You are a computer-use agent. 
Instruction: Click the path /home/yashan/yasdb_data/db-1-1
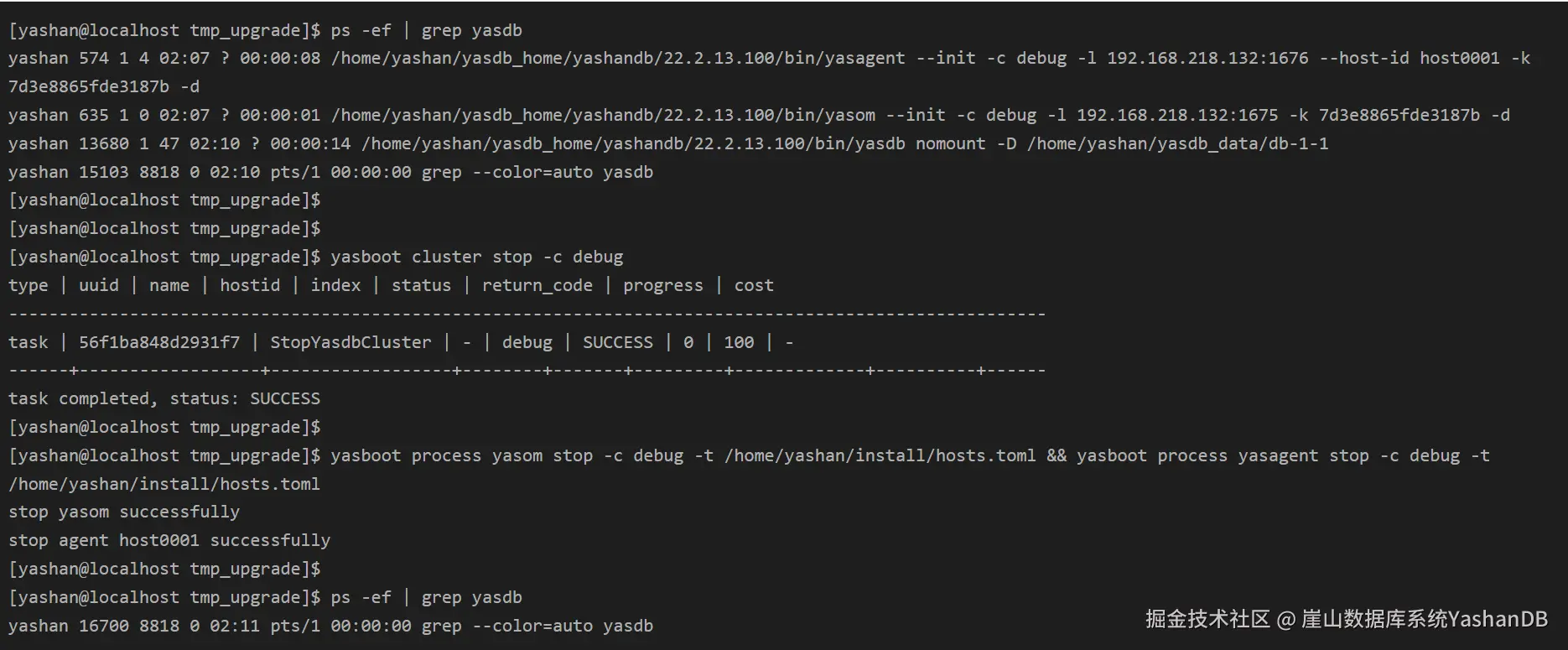[x=1178, y=143]
